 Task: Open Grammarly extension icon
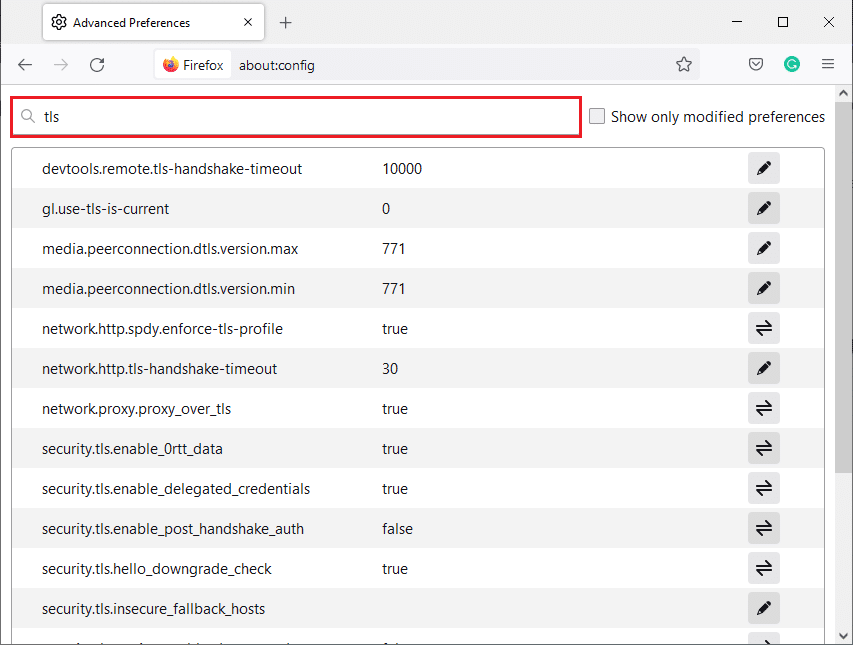point(792,65)
